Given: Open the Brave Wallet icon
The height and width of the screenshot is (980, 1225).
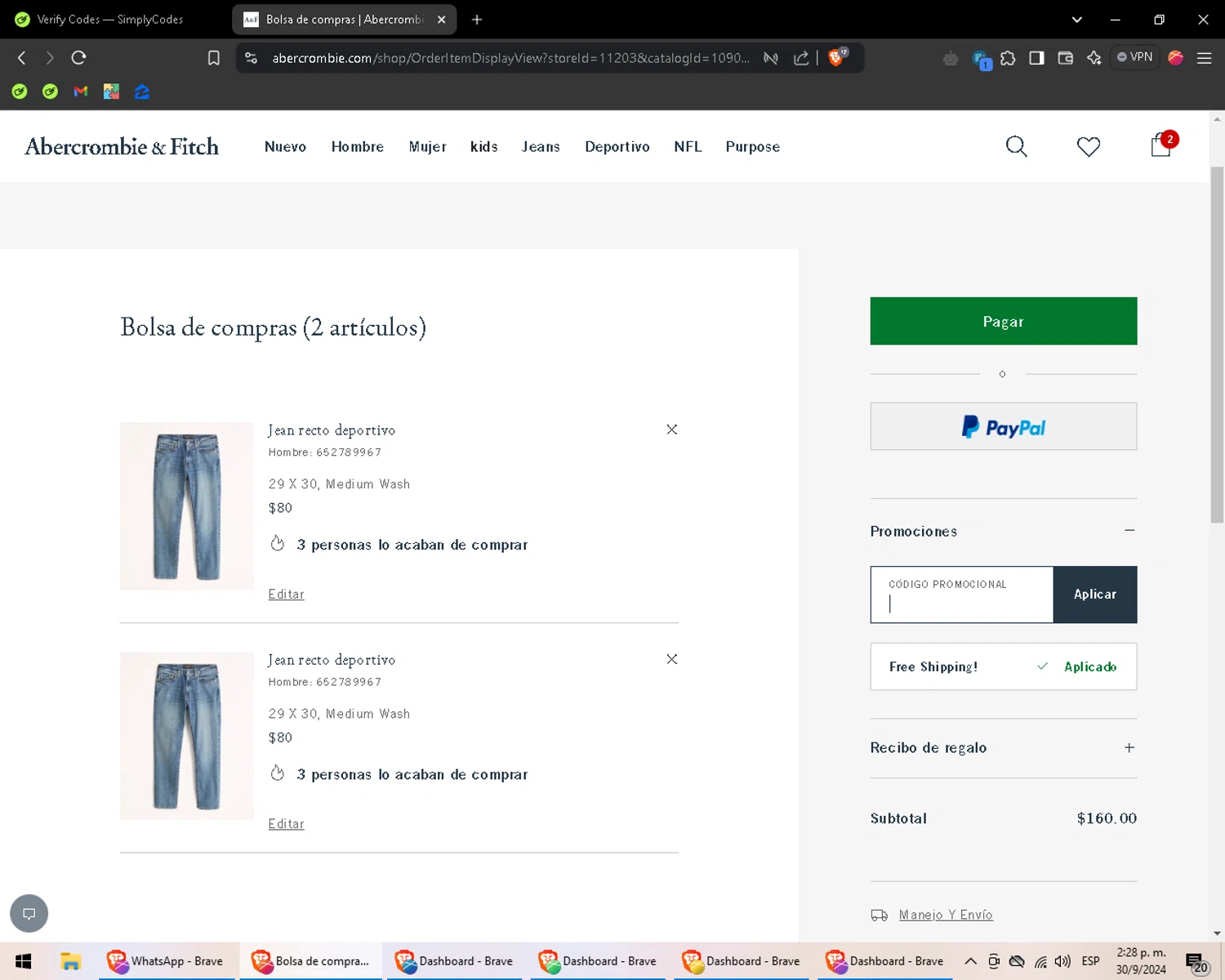Looking at the screenshot, I should (1065, 58).
